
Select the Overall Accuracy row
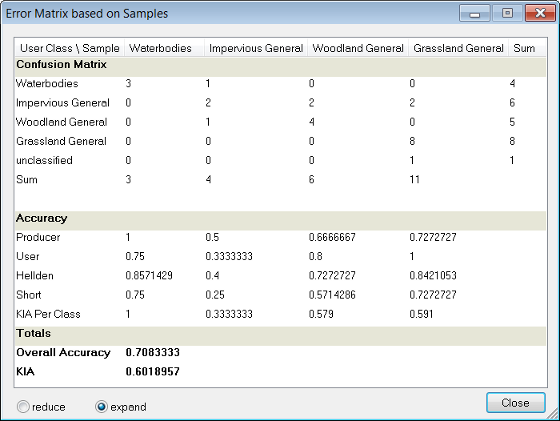tap(280, 353)
